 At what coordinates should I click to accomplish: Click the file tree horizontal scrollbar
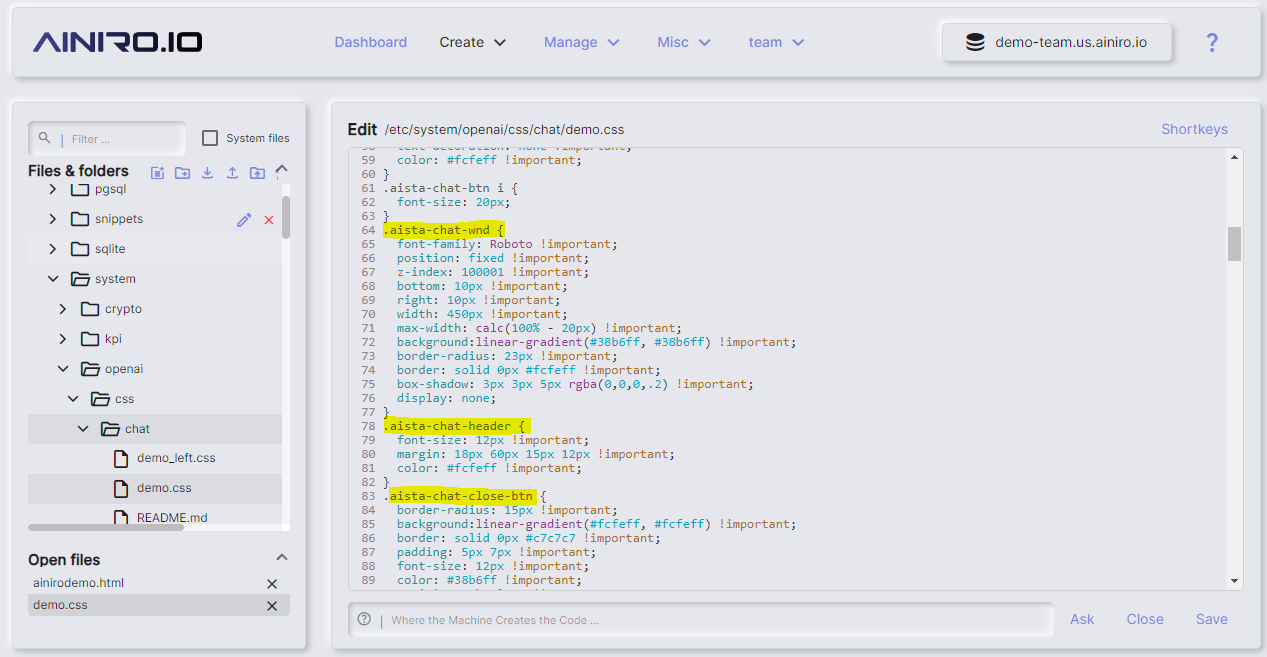(x=106, y=527)
